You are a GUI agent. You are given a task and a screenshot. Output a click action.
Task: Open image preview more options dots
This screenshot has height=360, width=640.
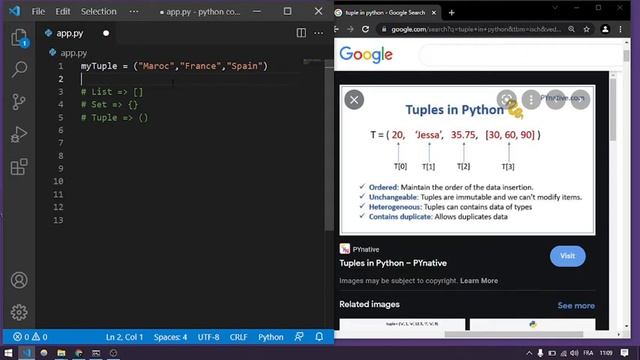pyautogui.click(x=531, y=99)
